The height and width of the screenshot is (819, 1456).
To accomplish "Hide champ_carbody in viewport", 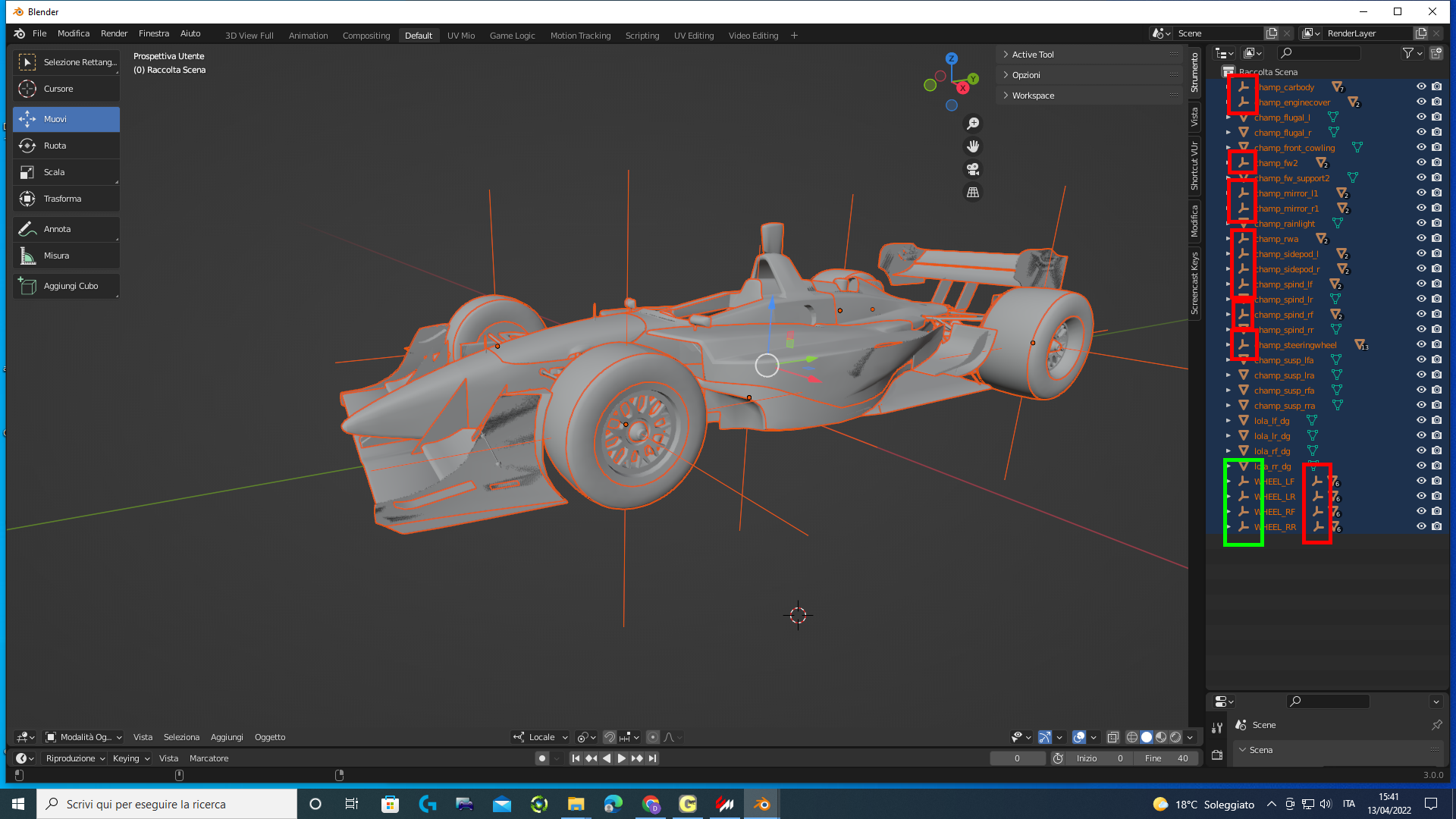I will pyautogui.click(x=1421, y=86).
